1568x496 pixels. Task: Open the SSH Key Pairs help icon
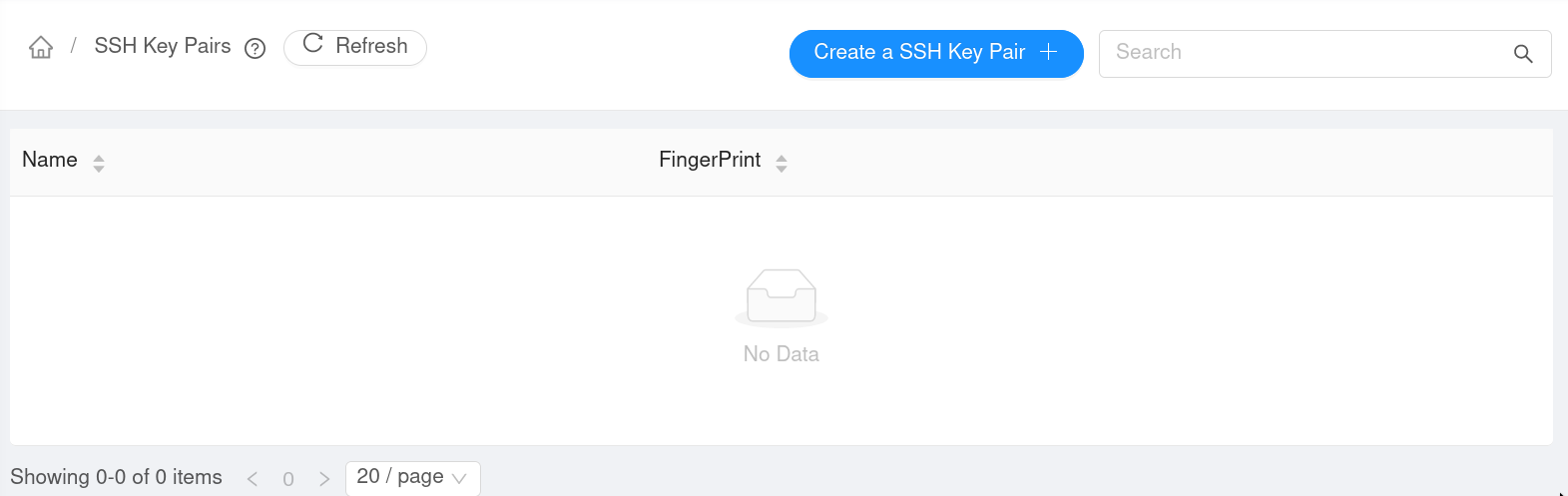click(x=256, y=48)
